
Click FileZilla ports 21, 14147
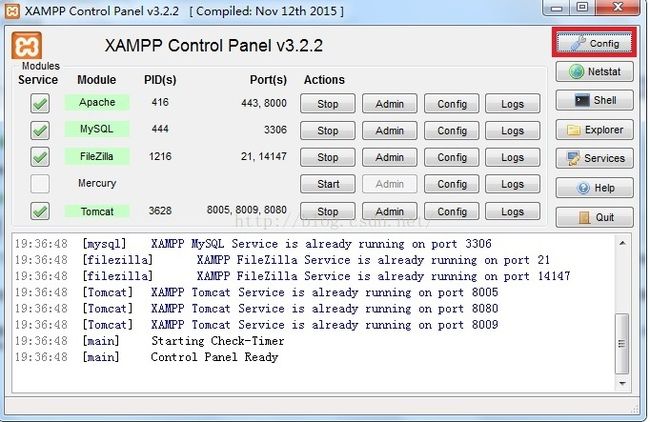pyautogui.click(x=264, y=156)
